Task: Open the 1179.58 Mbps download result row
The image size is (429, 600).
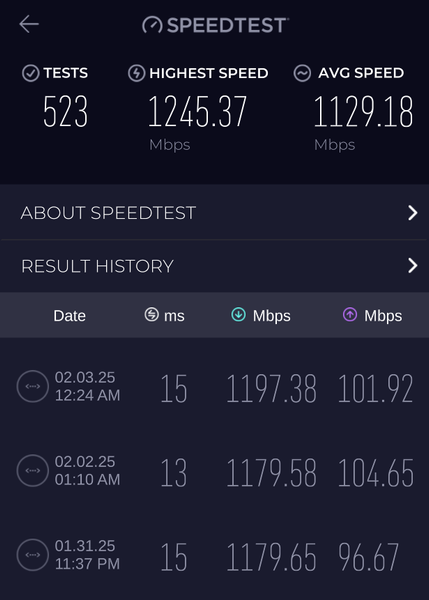Action: click(214, 471)
